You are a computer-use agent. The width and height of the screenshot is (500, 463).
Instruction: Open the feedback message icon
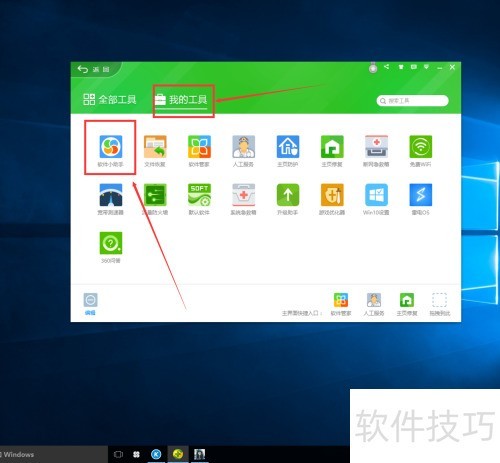pos(414,67)
